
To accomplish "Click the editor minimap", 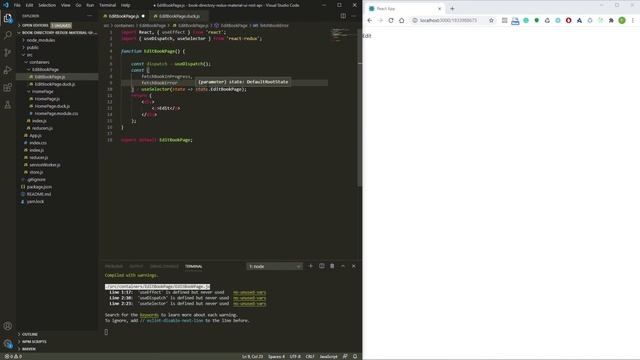I will coord(341,35).
